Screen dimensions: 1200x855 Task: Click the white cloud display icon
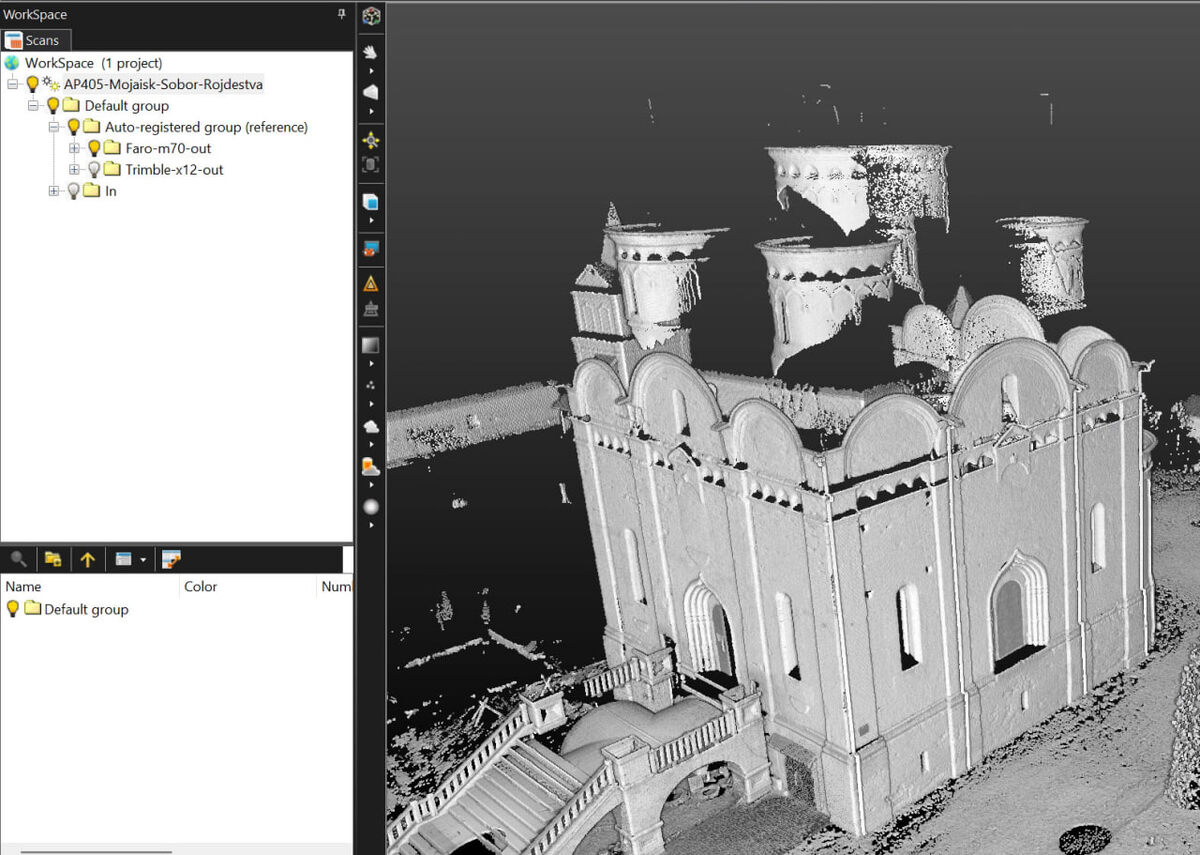(371, 426)
